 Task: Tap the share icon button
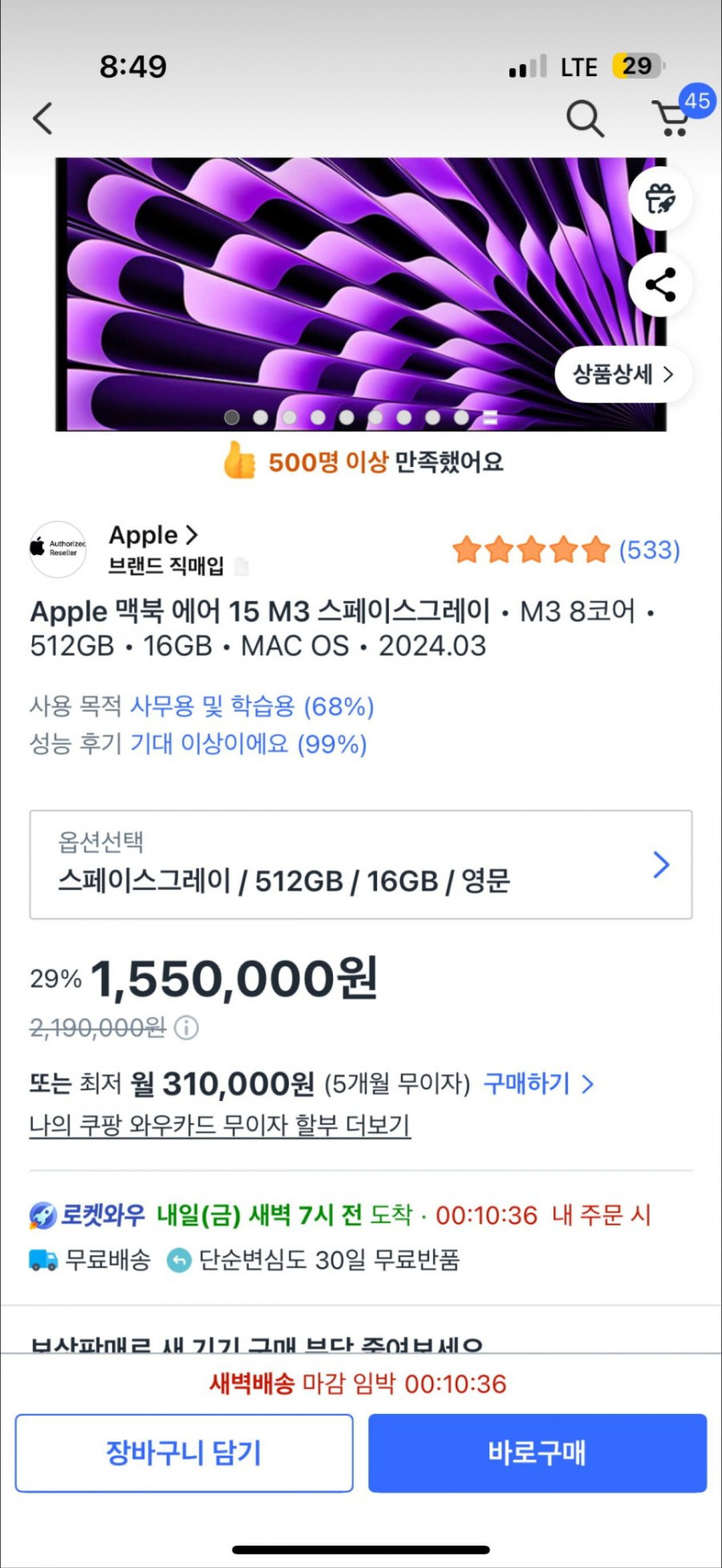[661, 285]
